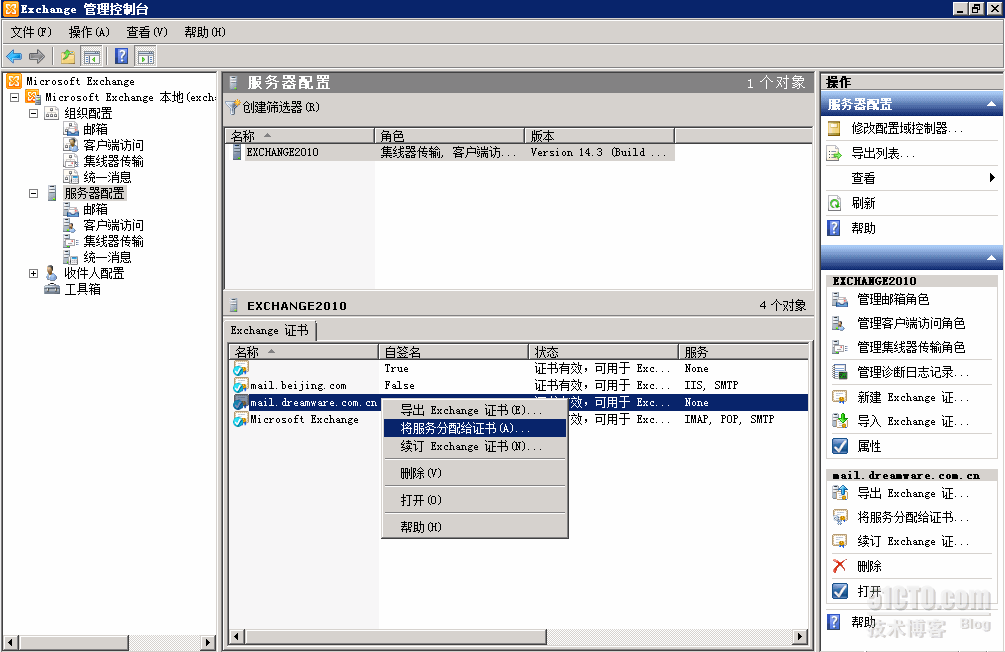Click the console tree horizontal scrollbar right arrow
This screenshot has width=1005, height=652.
[207, 642]
